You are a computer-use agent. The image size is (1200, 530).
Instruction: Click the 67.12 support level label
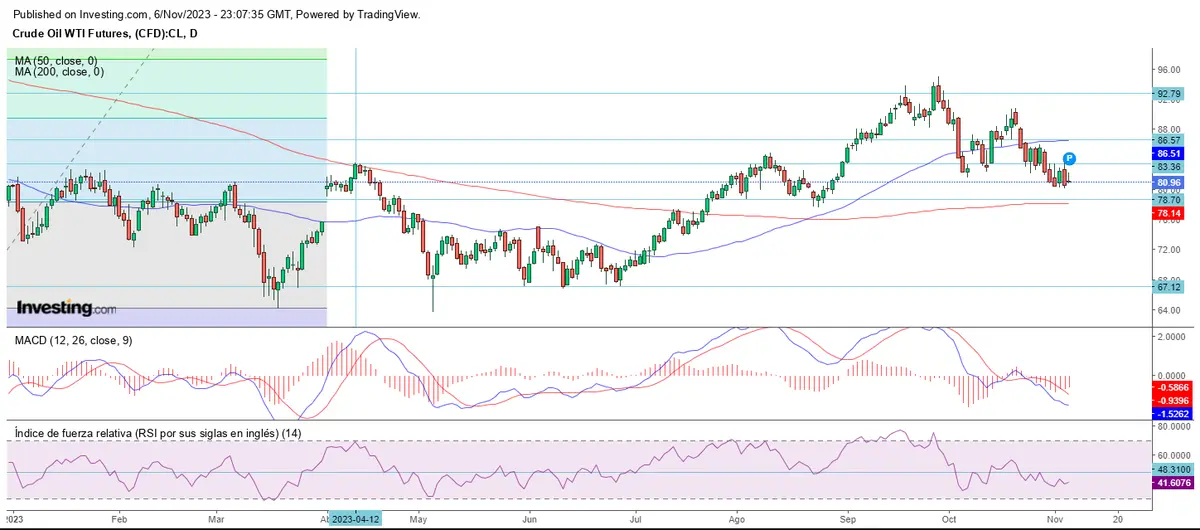coord(1169,287)
